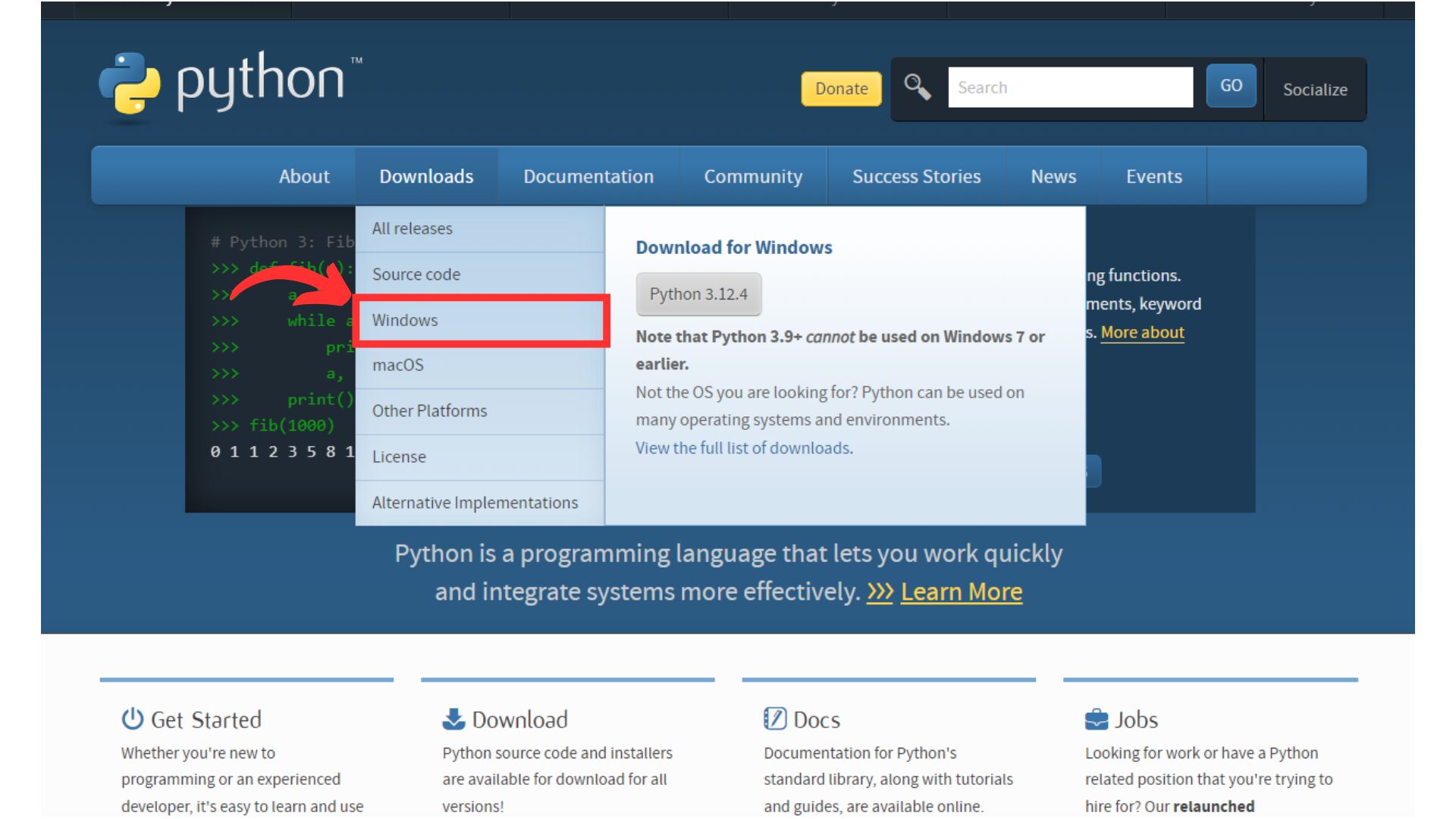Click the yellow Donate button
The image size is (1456, 819).
(x=841, y=89)
